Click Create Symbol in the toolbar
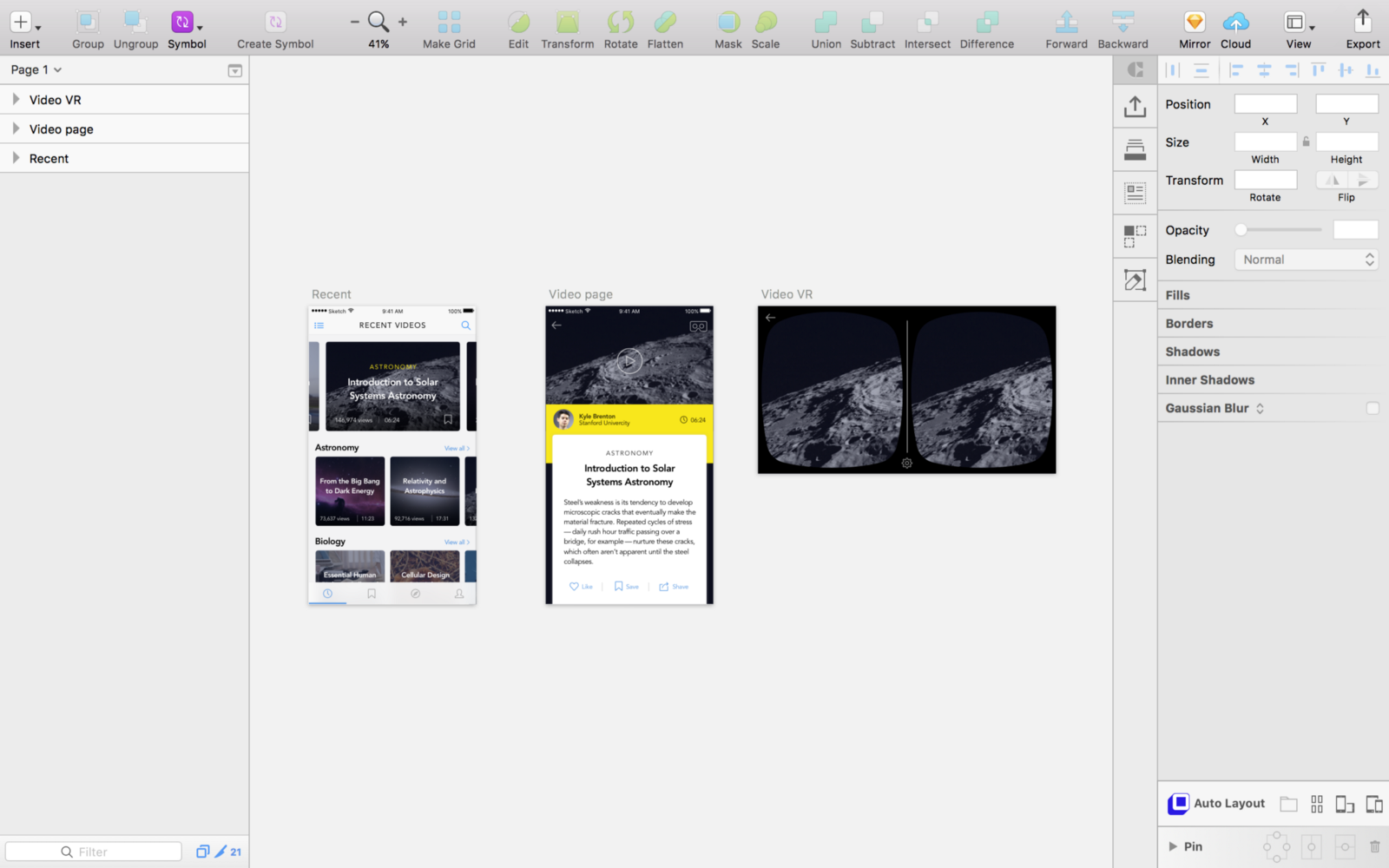 coord(274,22)
